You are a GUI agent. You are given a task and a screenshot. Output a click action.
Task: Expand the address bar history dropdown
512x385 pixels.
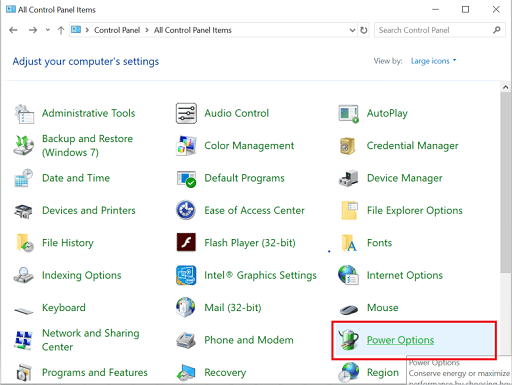click(x=352, y=30)
